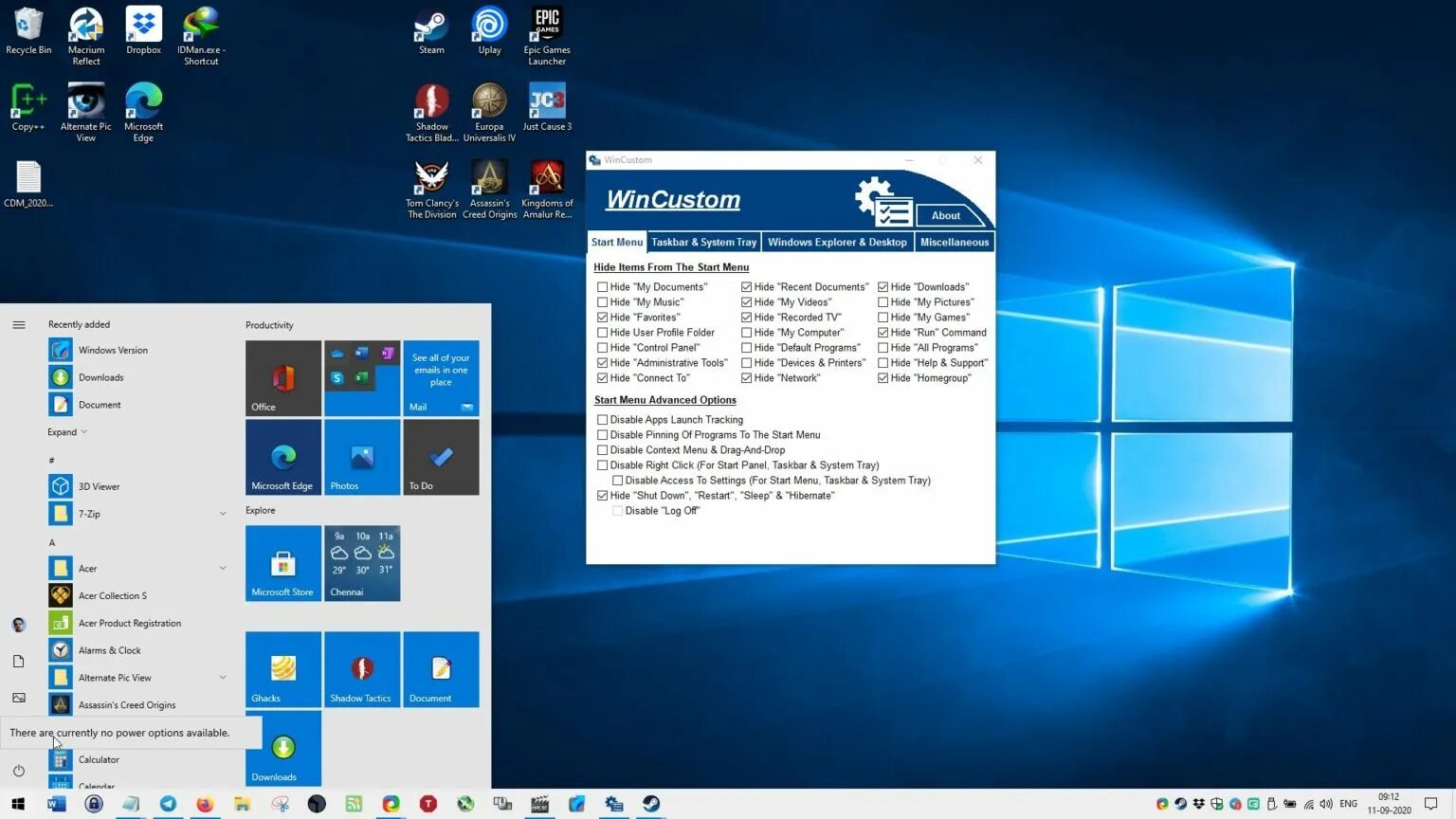Open the Chennai weather tile
The image size is (1456, 819).
[x=362, y=563]
